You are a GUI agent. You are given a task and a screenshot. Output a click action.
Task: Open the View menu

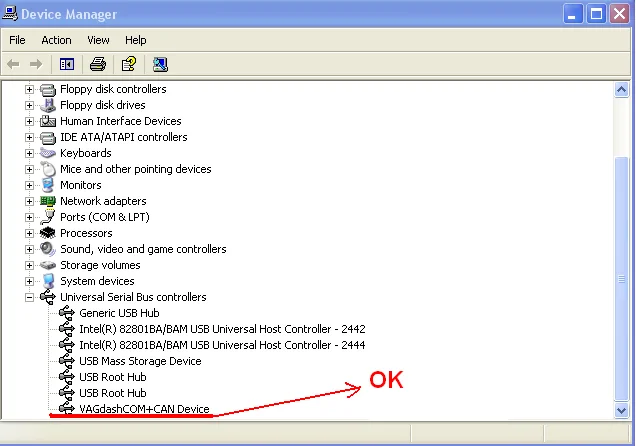[x=98, y=40]
